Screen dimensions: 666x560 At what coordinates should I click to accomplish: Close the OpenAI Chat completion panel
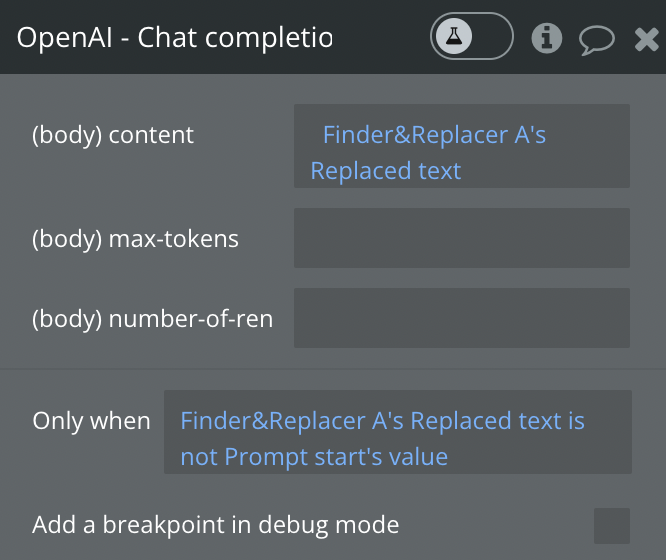pyautogui.click(x=647, y=39)
